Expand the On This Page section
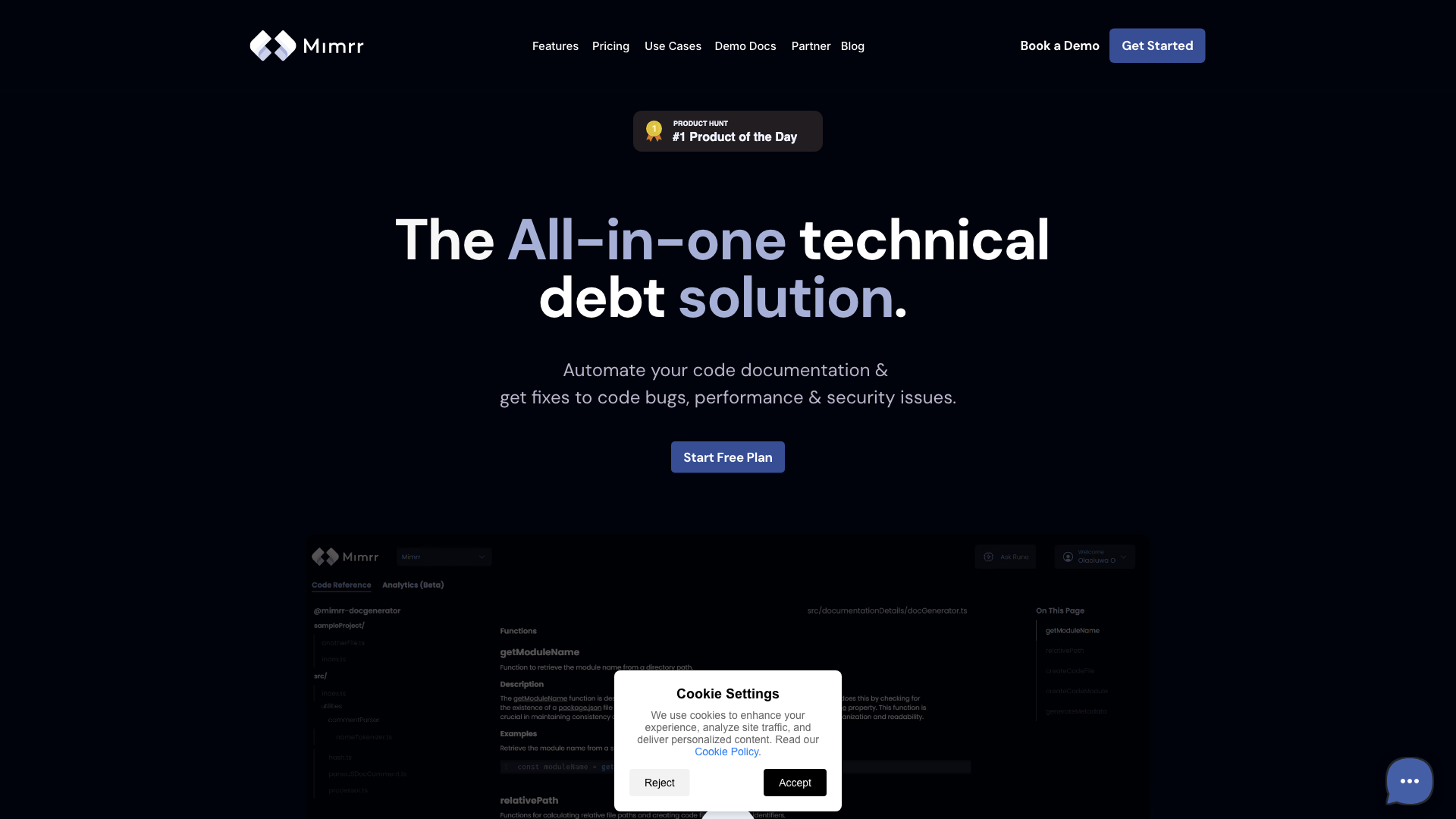 (x=1060, y=610)
